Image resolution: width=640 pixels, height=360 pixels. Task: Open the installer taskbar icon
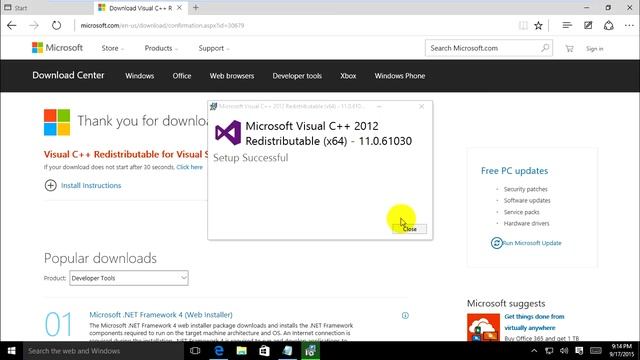(x=311, y=351)
